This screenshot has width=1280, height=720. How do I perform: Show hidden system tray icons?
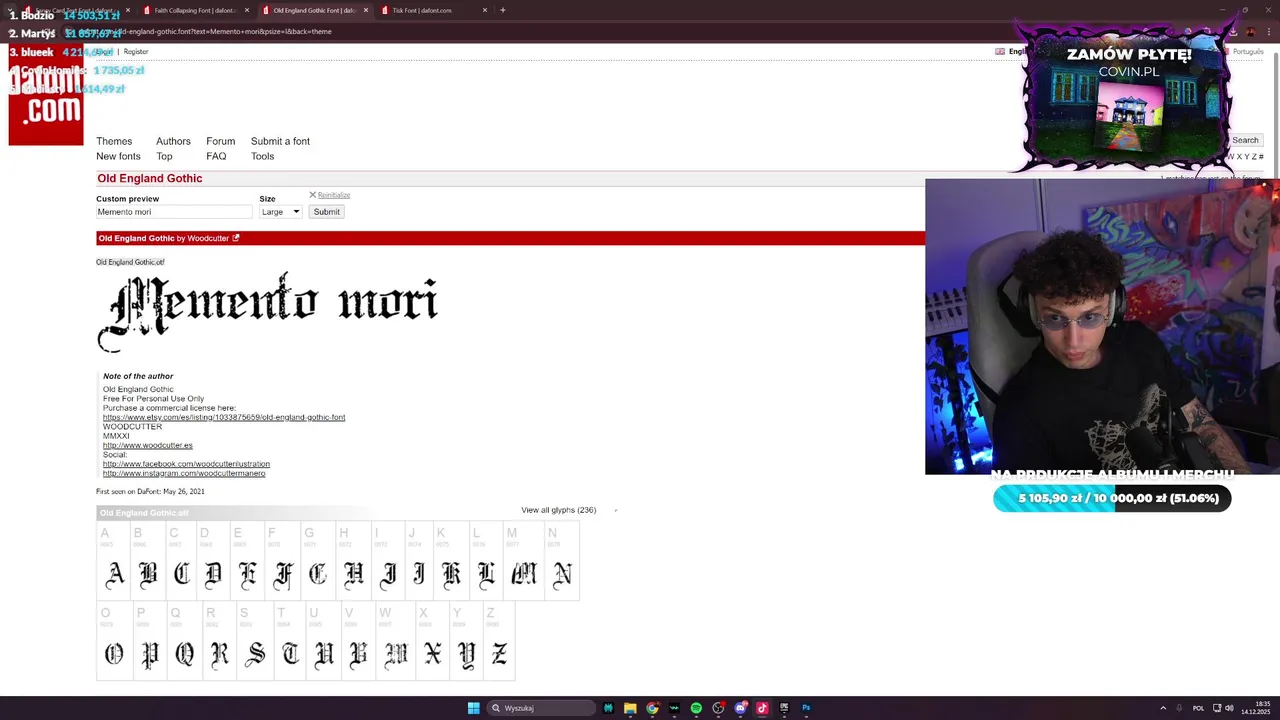[x=1163, y=708]
